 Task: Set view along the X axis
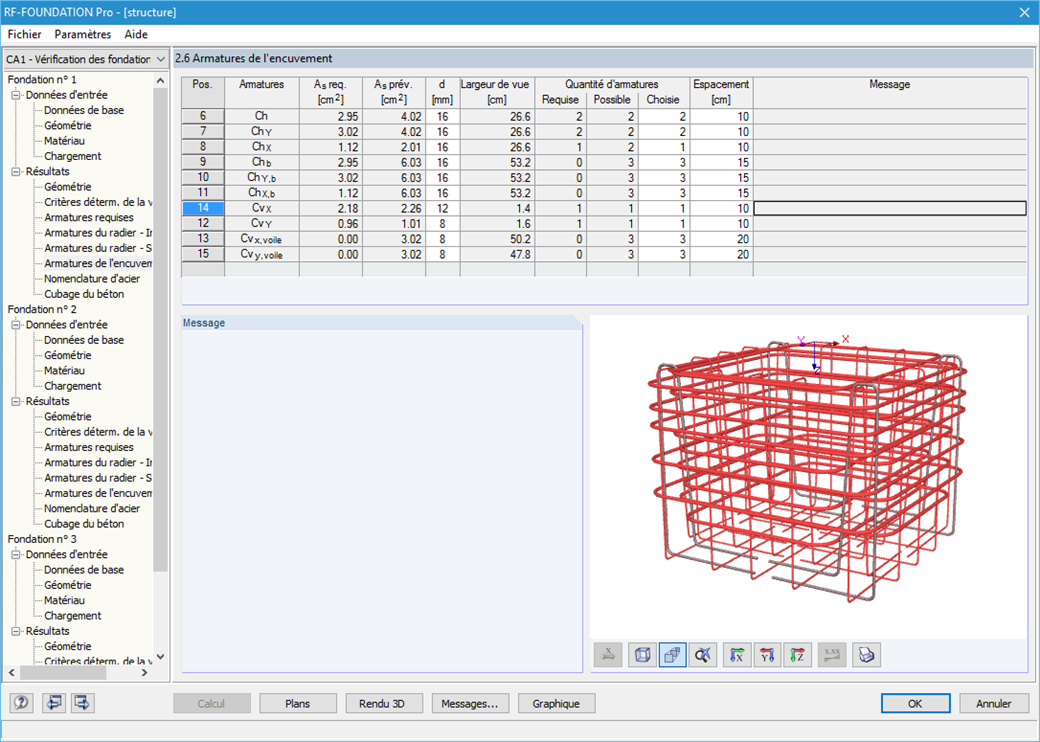point(737,655)
